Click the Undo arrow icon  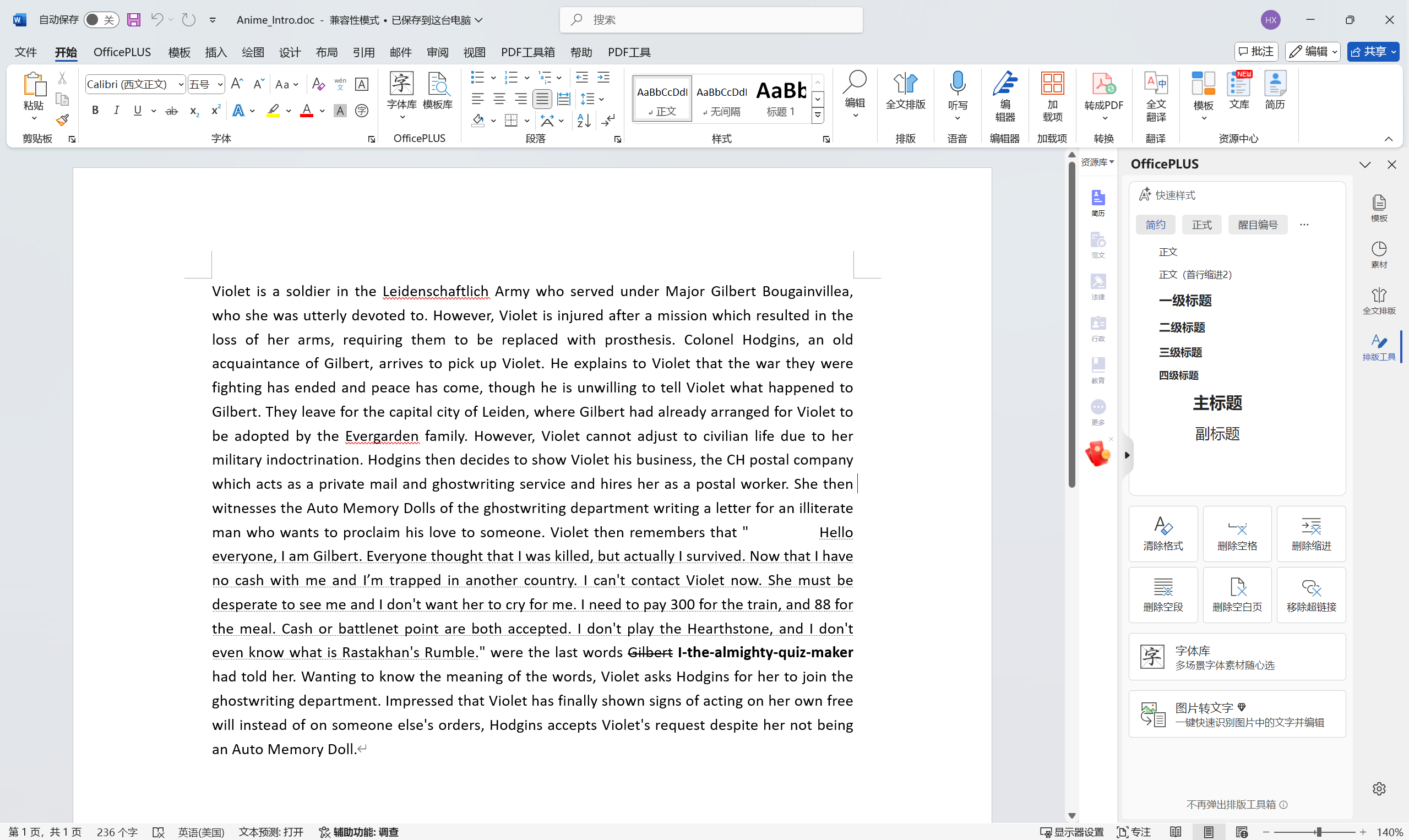tap(157, 20)
